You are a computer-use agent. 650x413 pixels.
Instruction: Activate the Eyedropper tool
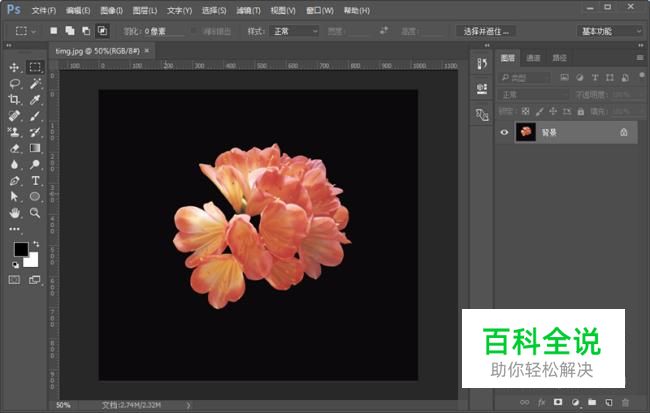click(35, 100)
